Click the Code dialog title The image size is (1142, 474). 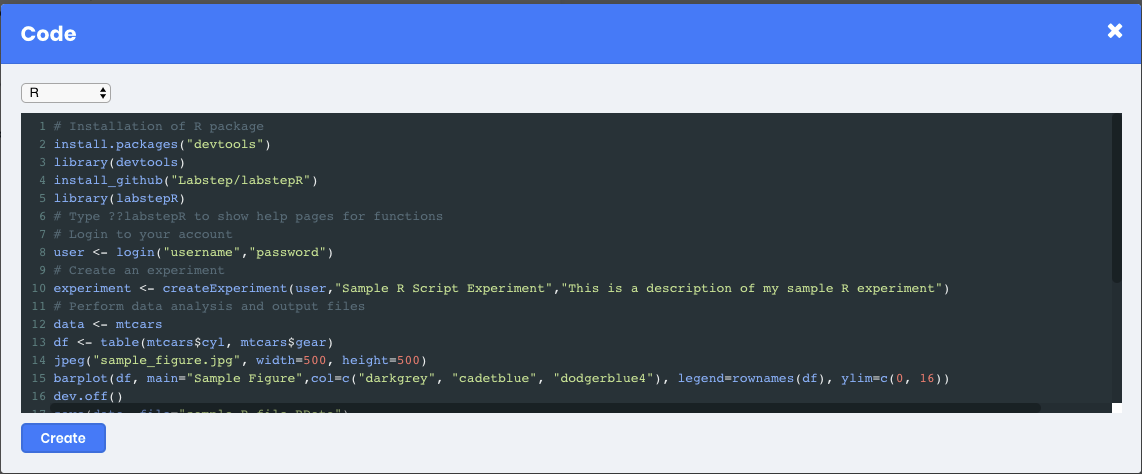coord(49,33)
